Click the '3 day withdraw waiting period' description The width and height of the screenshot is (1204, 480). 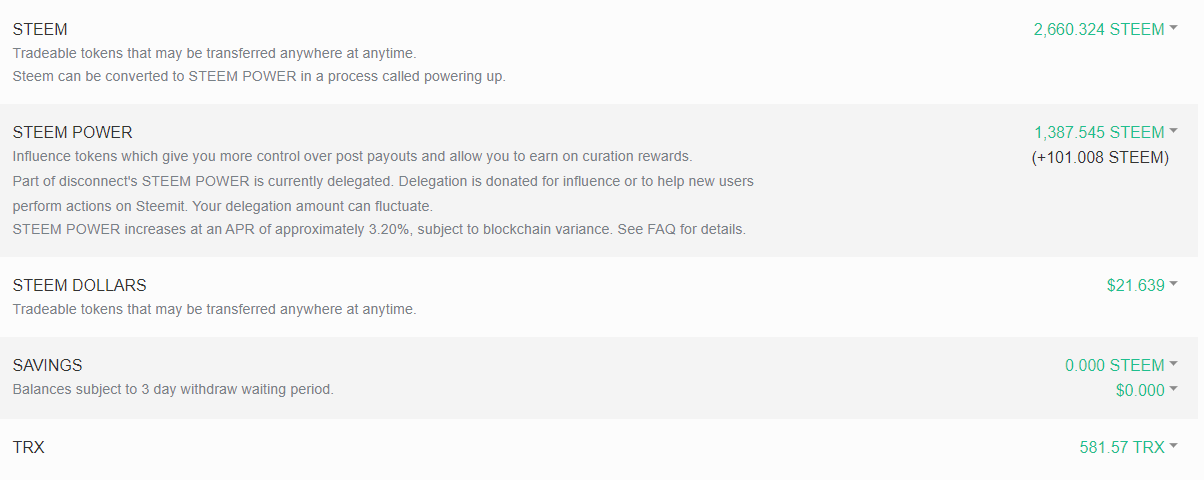[230, 389]
